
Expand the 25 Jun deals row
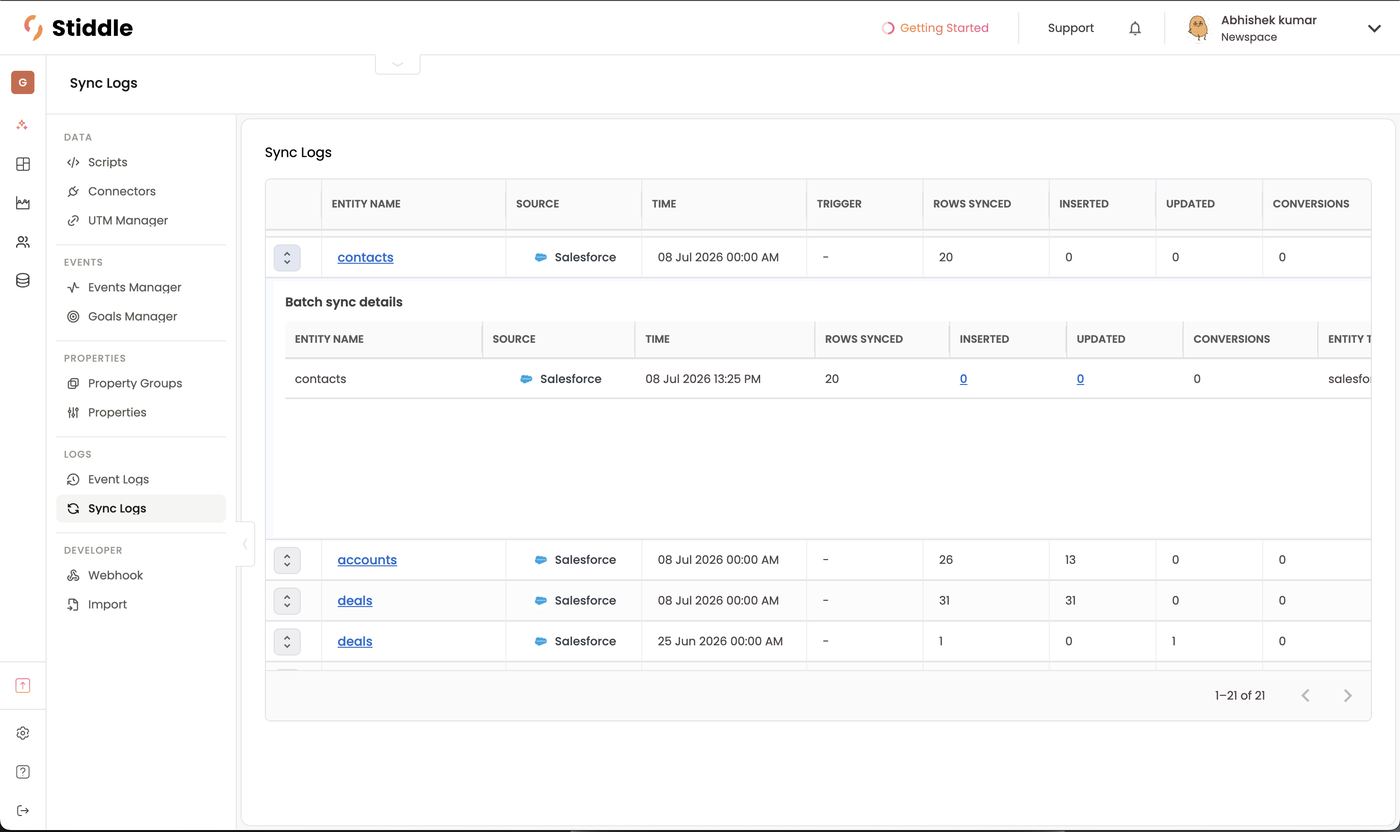287,641
